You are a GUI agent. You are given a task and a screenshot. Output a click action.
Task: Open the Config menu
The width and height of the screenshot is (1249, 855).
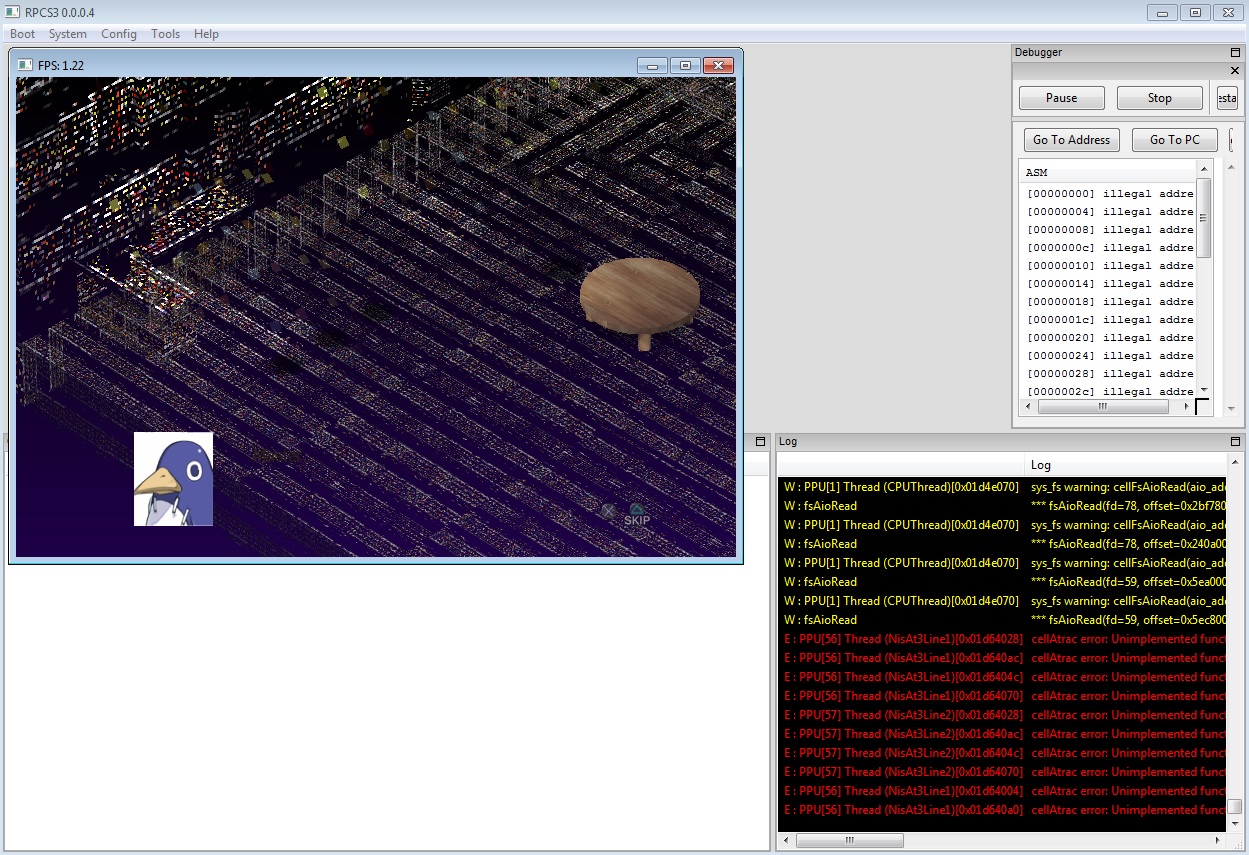119,34
